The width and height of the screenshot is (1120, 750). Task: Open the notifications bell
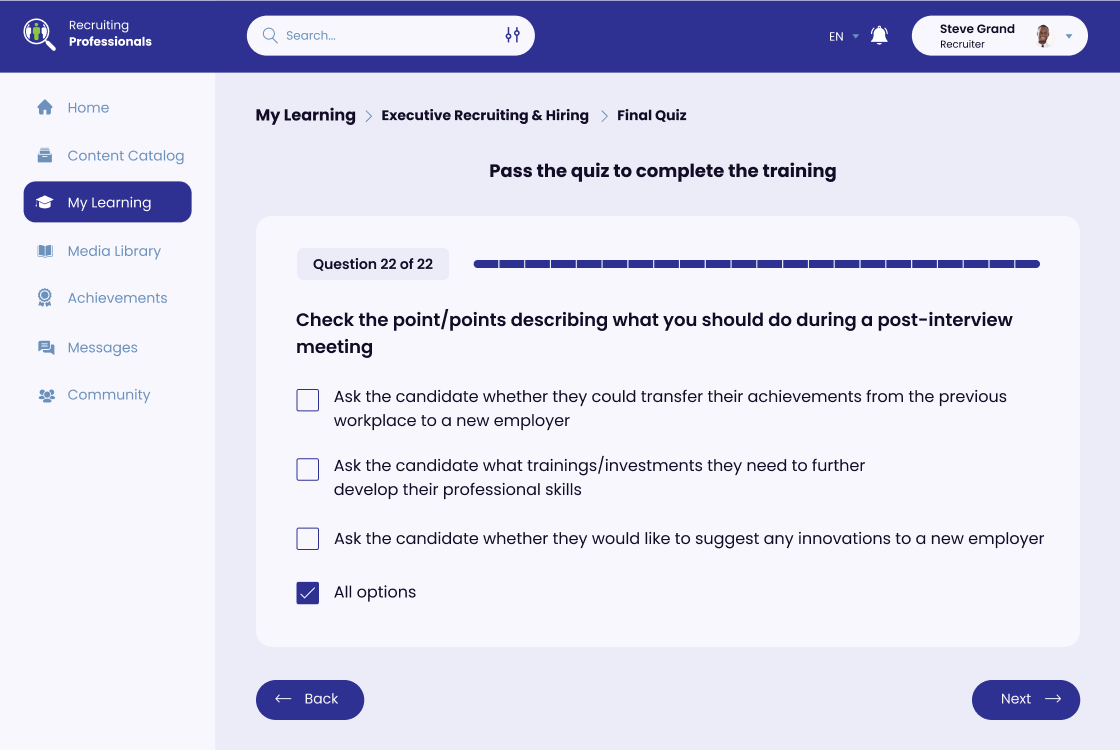tap(879, 36)
